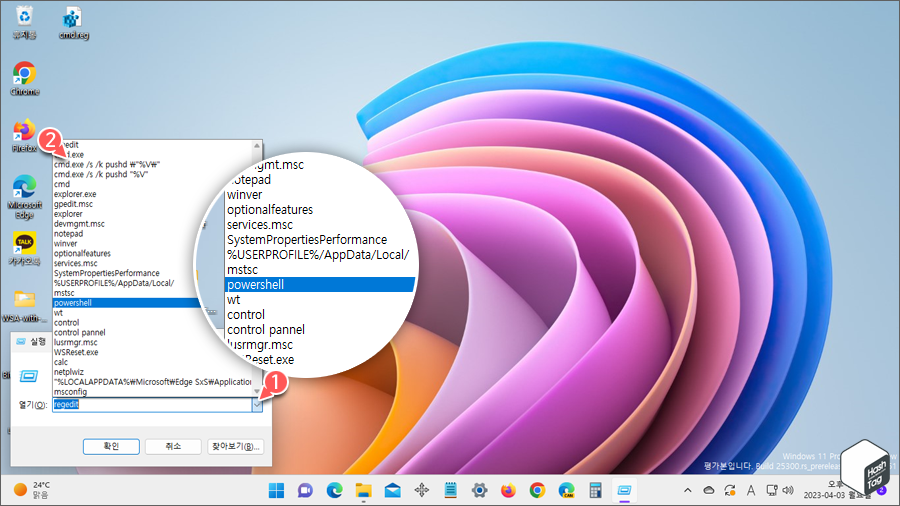This screenshot has height=506, width=900.
Task: Open the Recycle Bin desktop icon
Action: point(24,22)
